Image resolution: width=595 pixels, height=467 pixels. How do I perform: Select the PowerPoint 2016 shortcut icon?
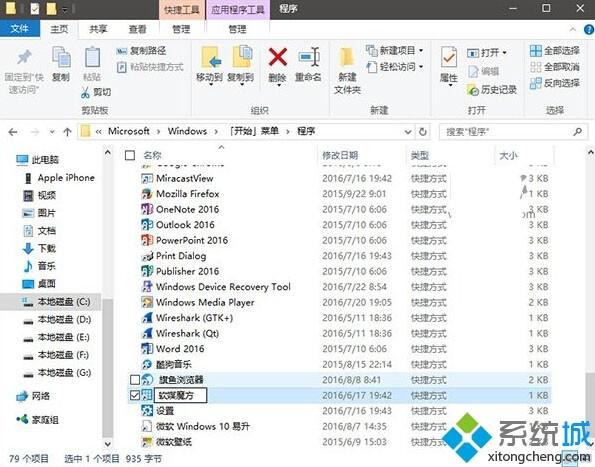point(147,241)
